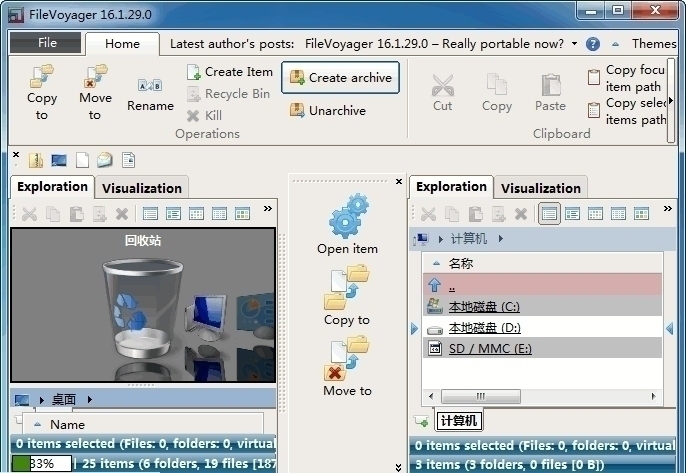Click the Kill operation
This screenshot has width=686, height=473.
[204, 116]
